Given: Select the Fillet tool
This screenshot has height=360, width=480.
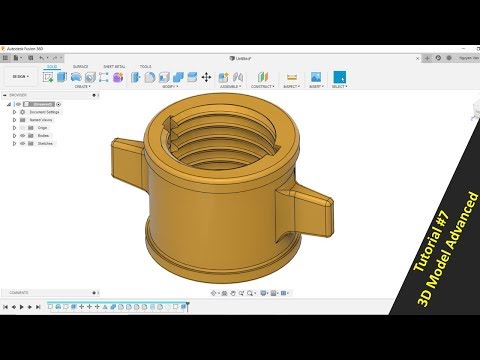Looking at the screenshot, I should 150,77.
